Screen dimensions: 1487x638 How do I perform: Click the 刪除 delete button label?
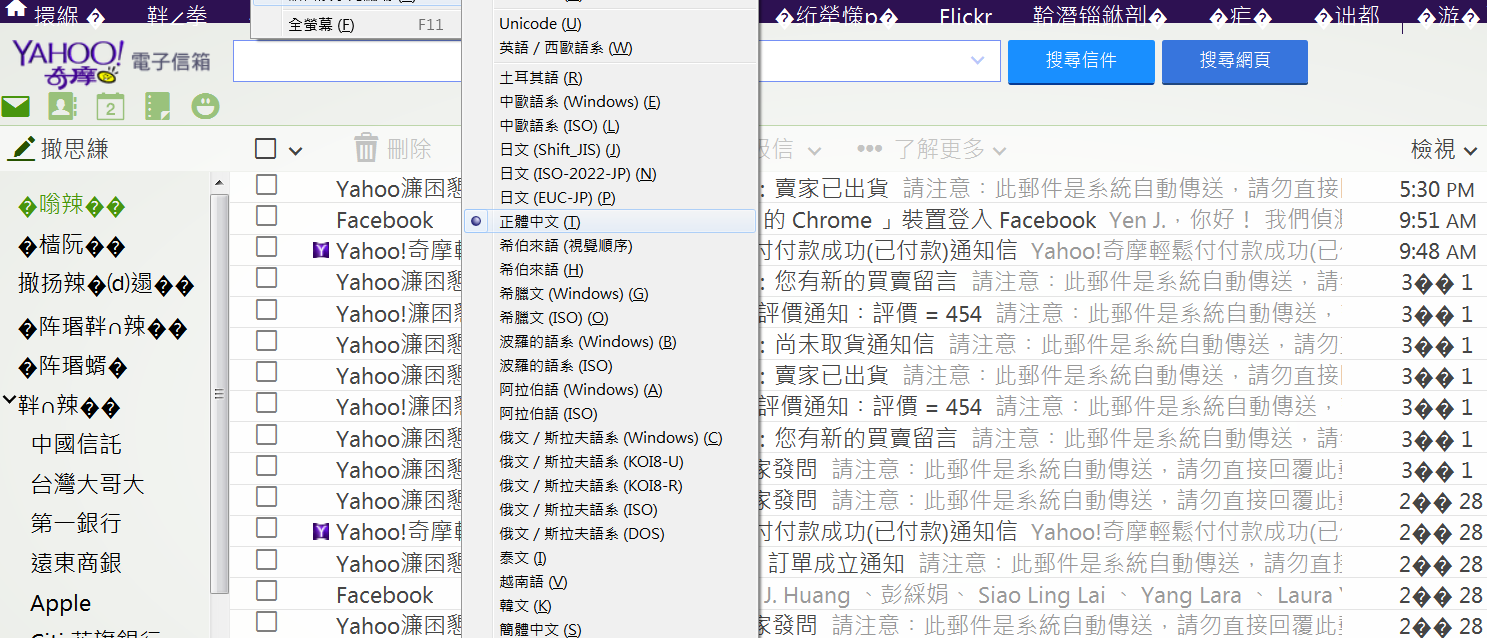[409, 149]
